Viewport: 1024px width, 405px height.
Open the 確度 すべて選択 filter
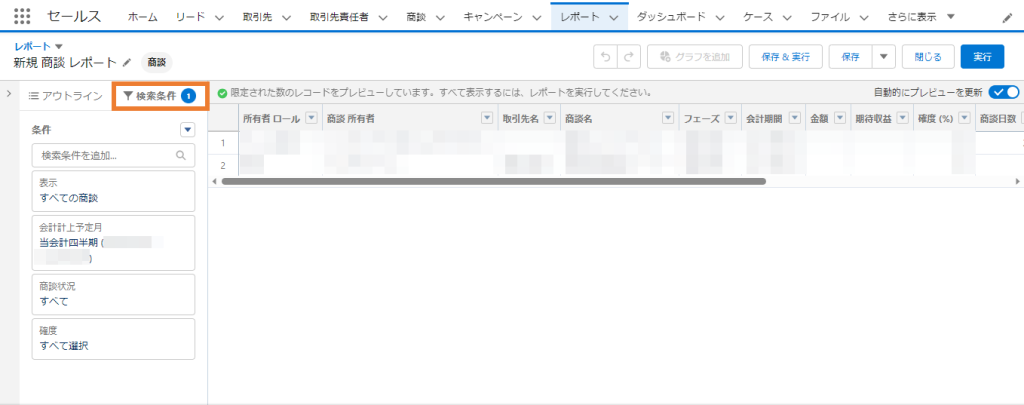[113, 338]
